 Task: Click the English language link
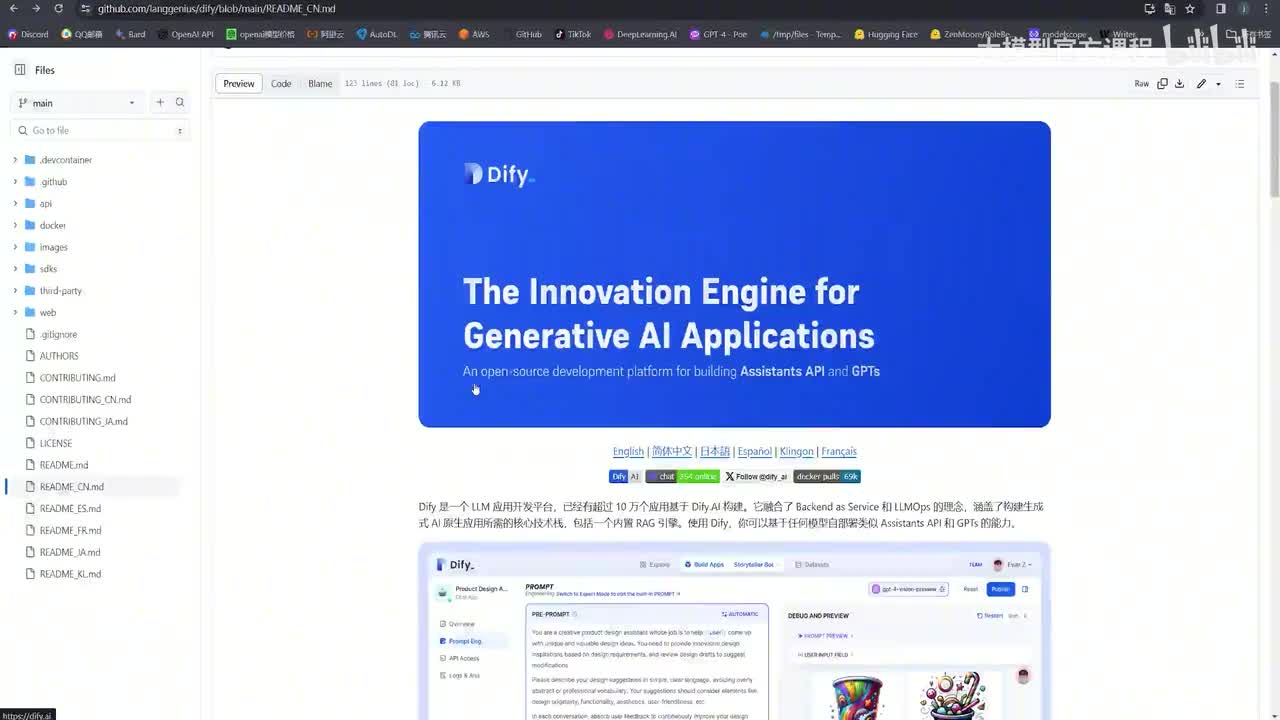click(628, 452)
